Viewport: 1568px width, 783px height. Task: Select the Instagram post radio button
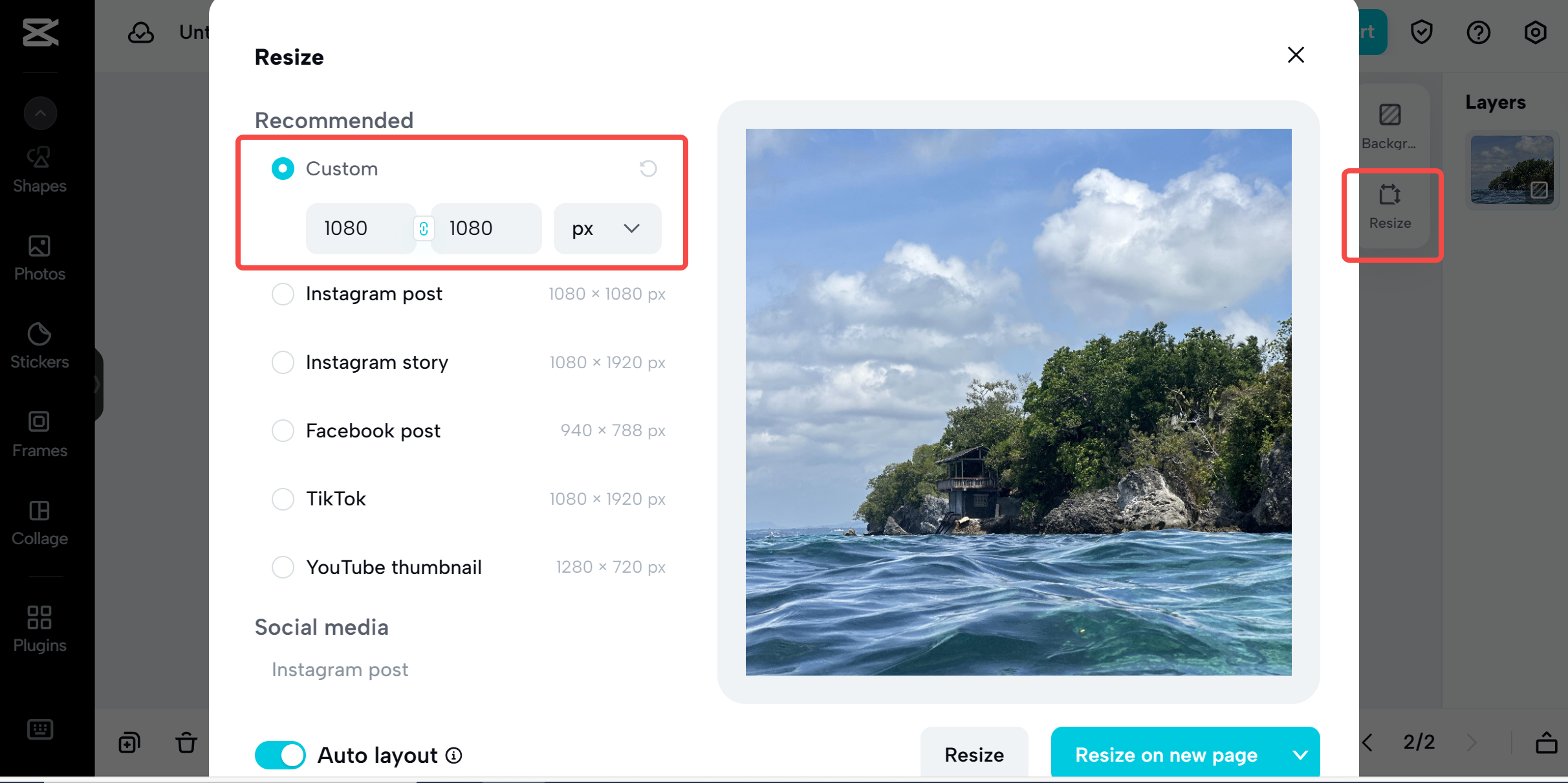point(282,293)
